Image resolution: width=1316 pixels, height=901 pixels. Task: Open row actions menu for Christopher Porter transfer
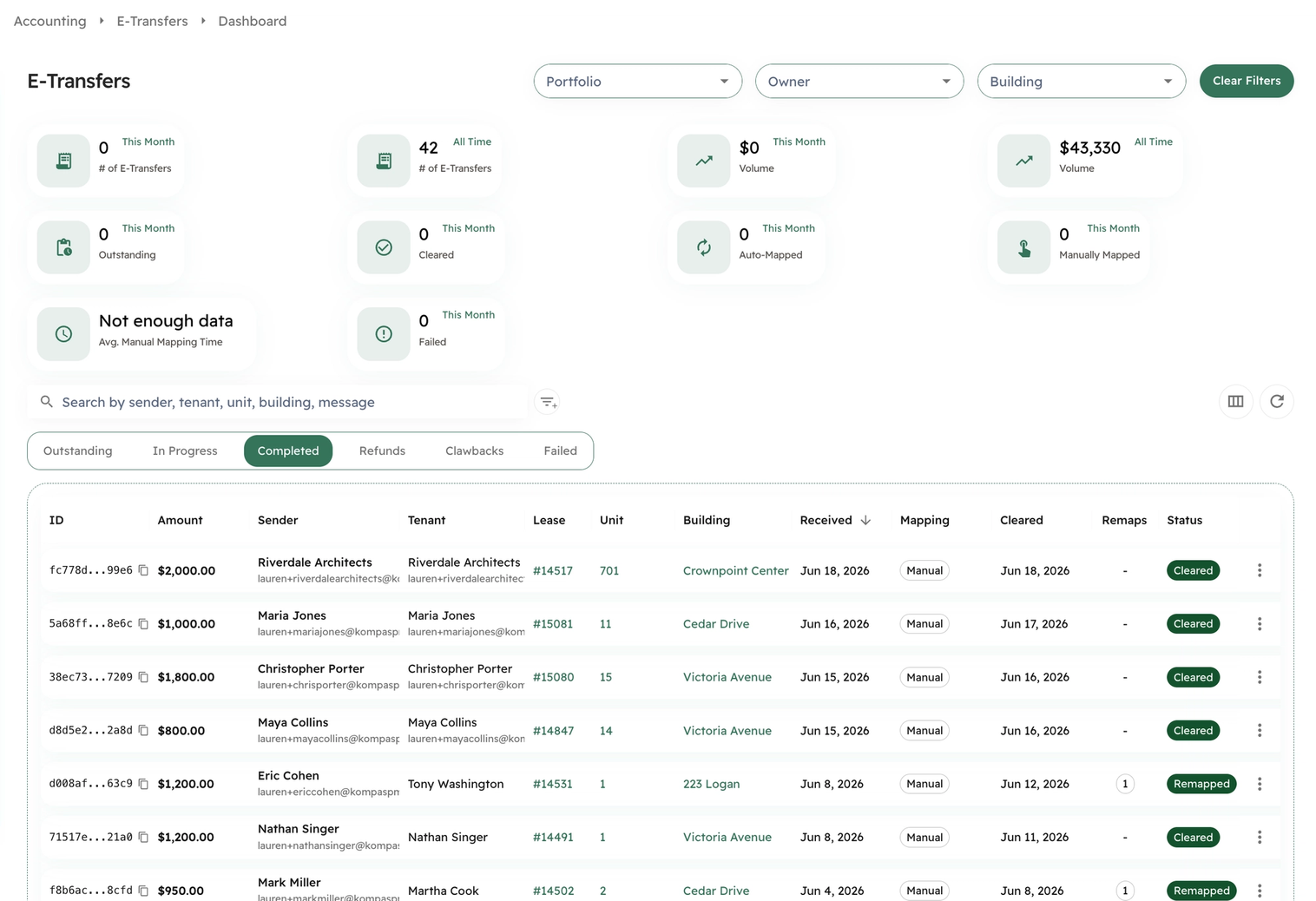[1260, 677]
